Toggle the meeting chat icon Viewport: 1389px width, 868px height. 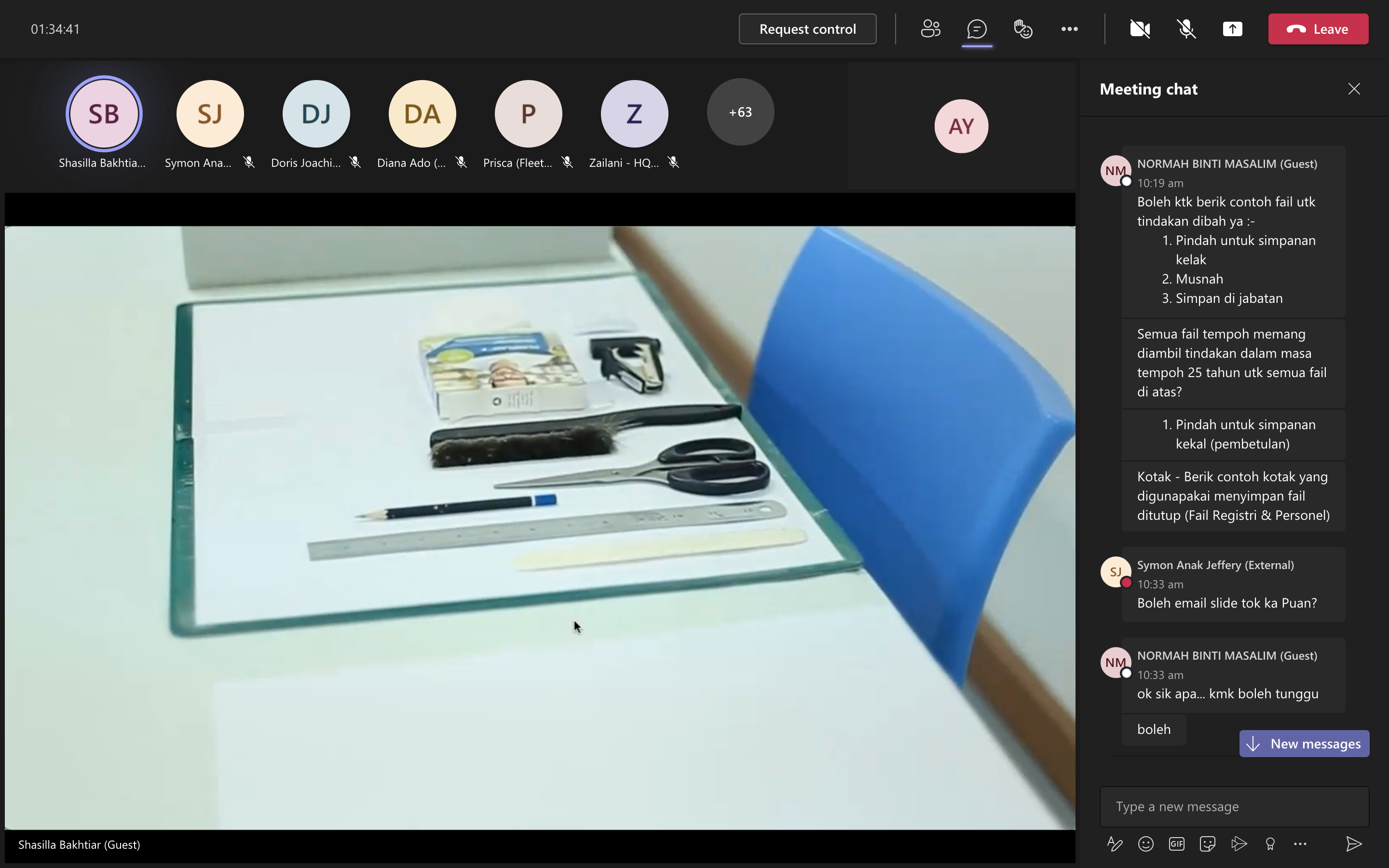click(977, 29)
